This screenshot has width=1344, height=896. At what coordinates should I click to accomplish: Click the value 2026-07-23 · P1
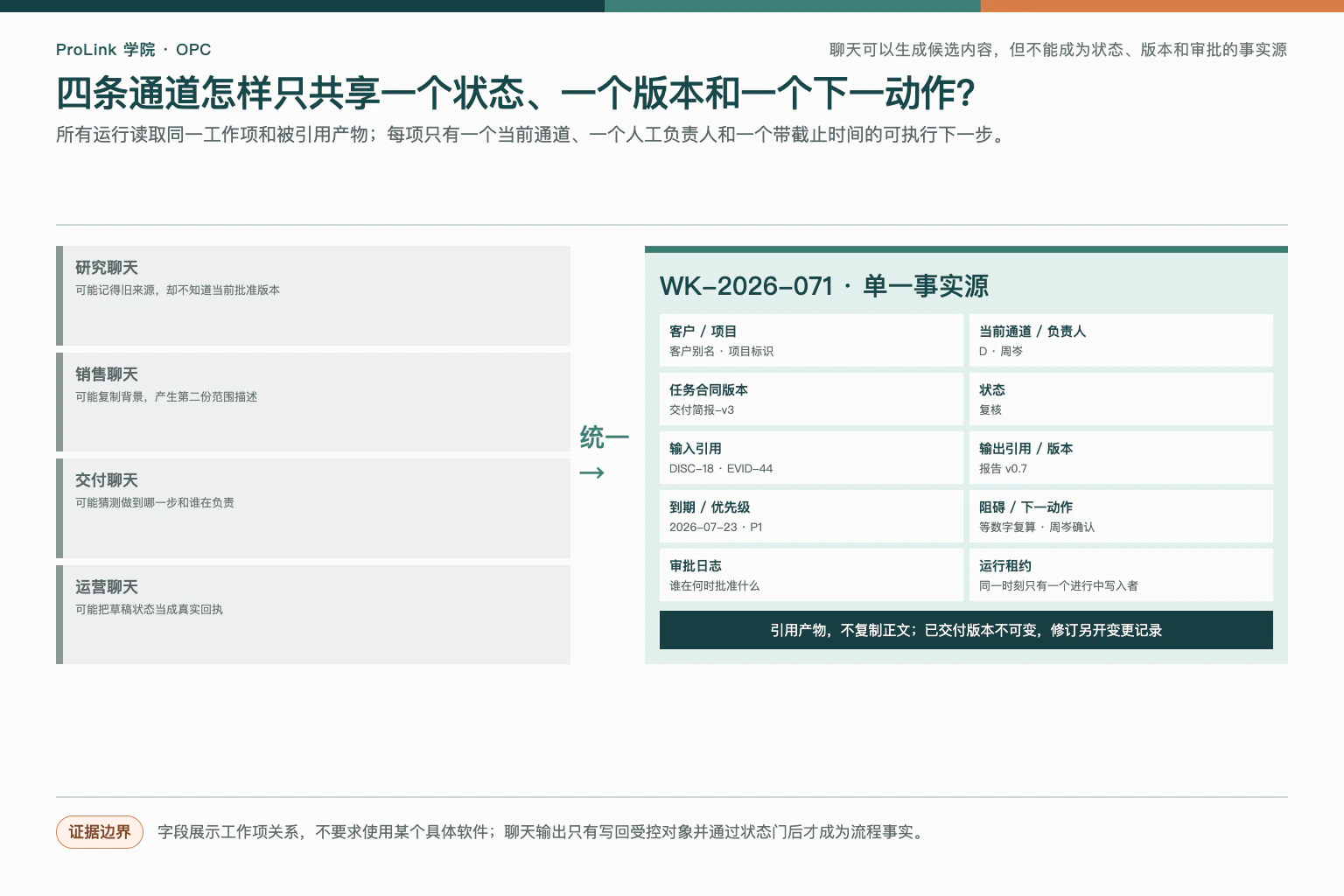[x=716, y=528]
